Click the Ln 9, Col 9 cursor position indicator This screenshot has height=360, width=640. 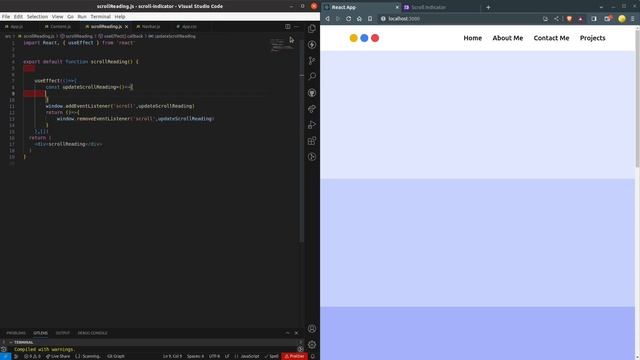coord(173,356)
